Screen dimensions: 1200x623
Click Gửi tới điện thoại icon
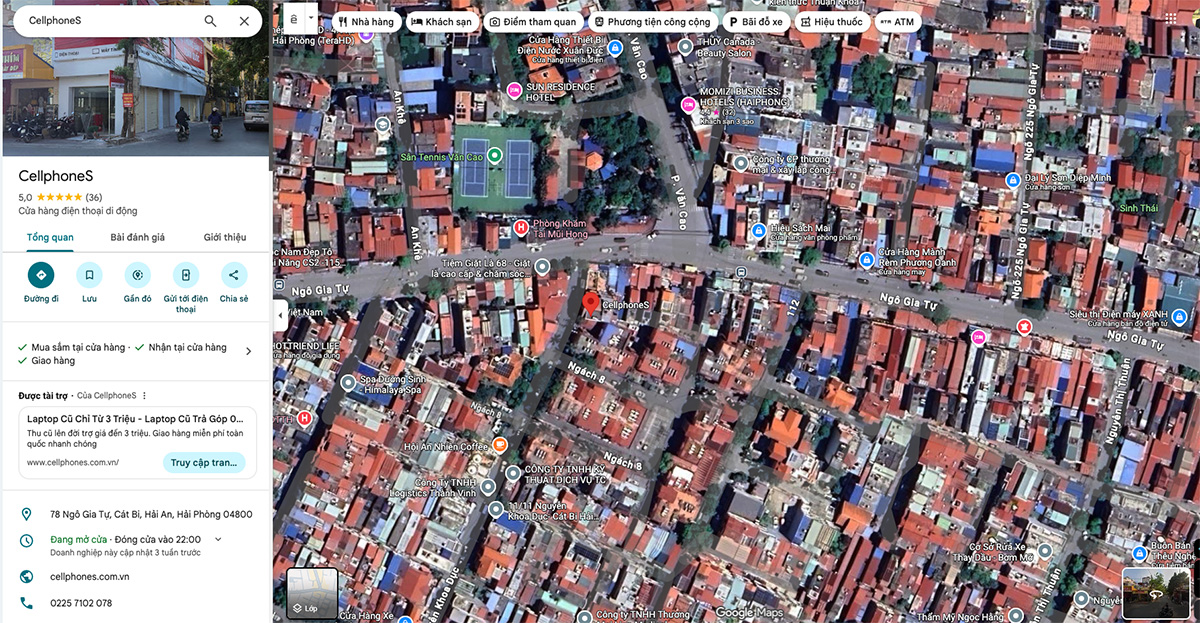click(x=185, y=275)
